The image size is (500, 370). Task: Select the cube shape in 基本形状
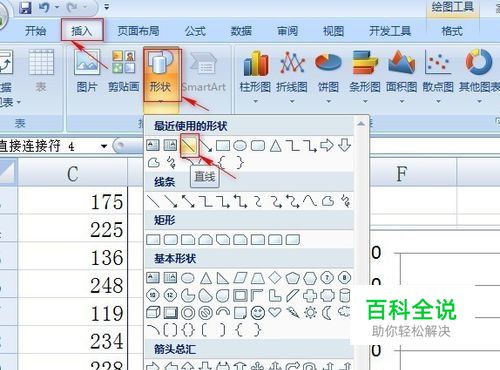[x=153, y=312]
